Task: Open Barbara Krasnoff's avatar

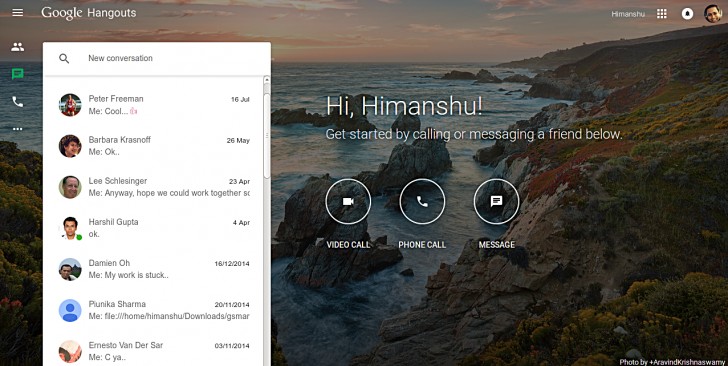Action: [x=70, y=146]
